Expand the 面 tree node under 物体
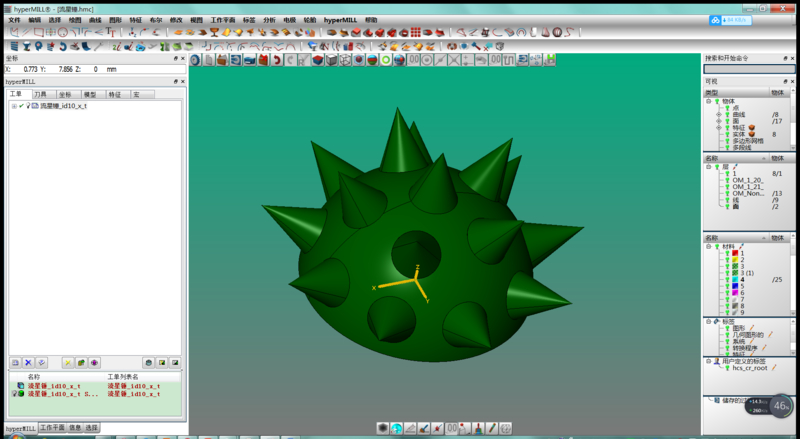800x439 pixels. (719, 121)
